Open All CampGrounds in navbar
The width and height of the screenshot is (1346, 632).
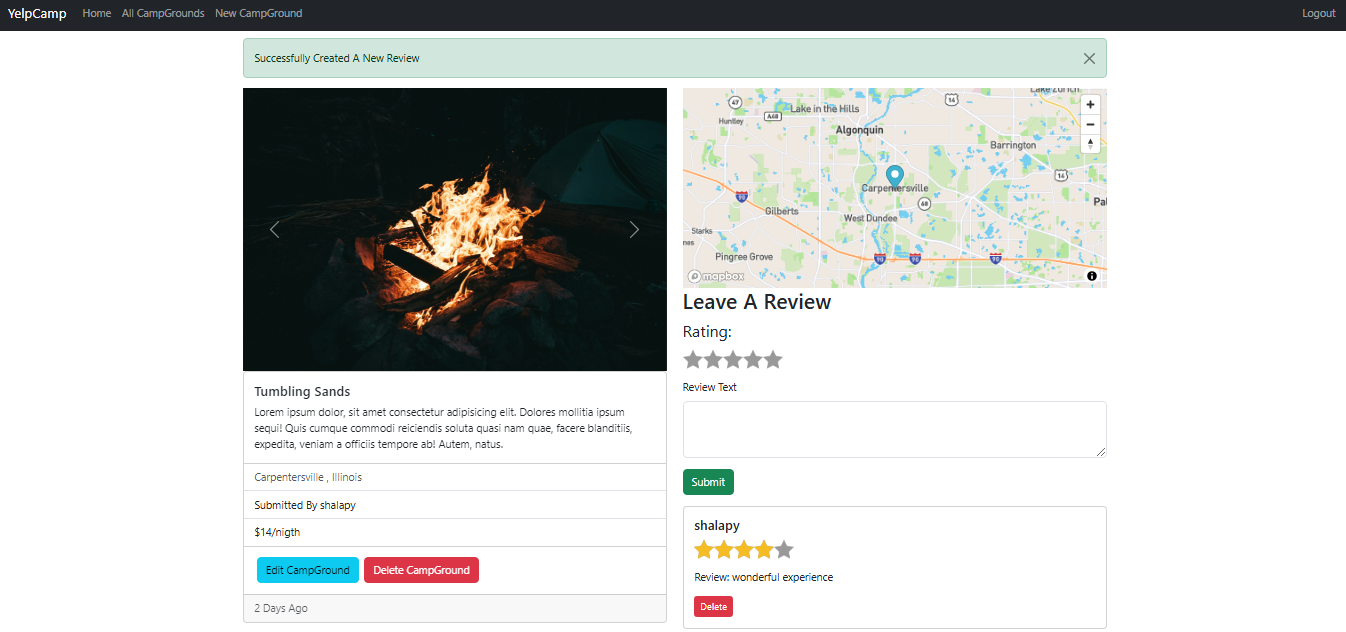tap(163, 13)
